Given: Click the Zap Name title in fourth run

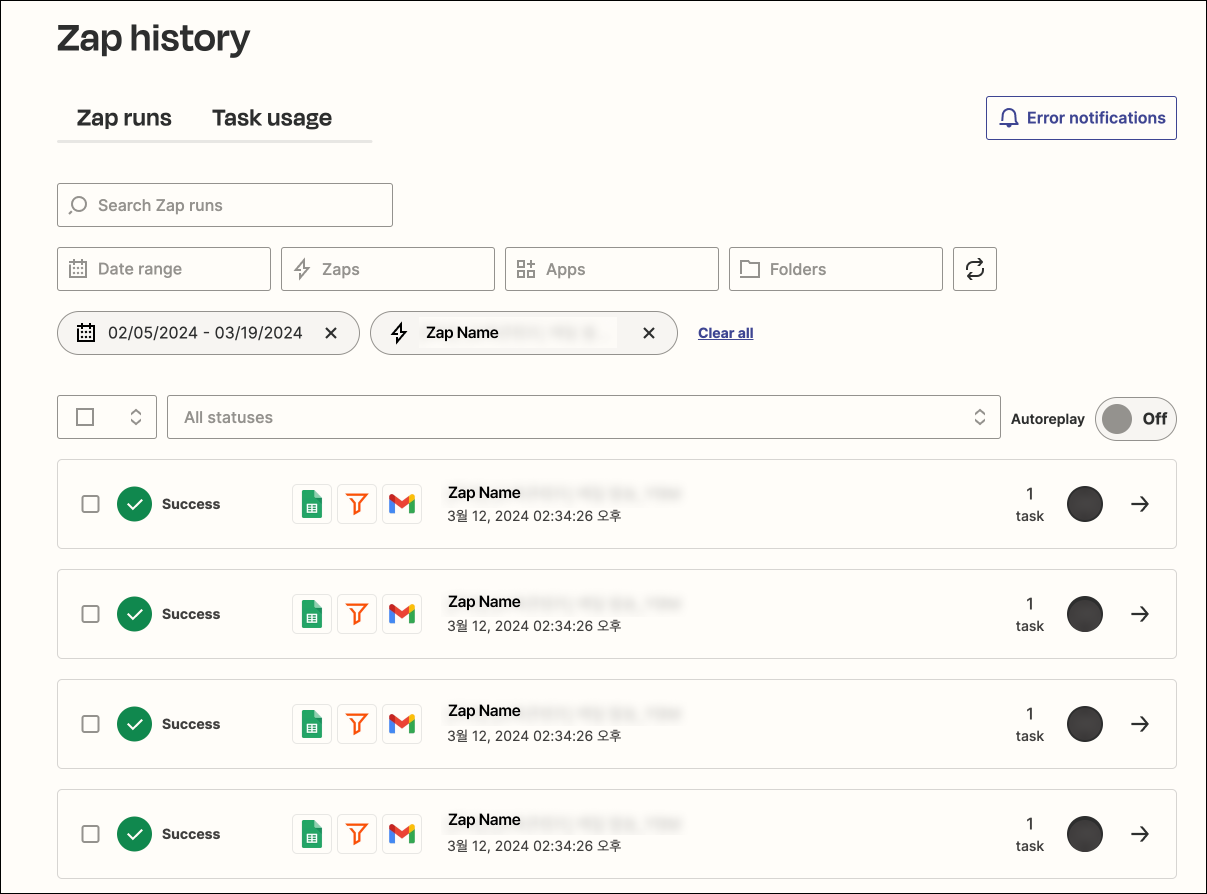Looking at the screenshot, I should 484,820.
